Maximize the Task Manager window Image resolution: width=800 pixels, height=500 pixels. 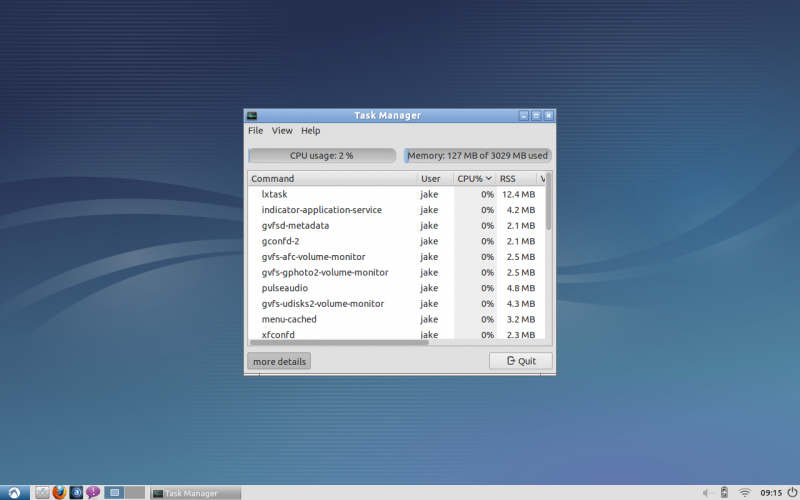click(536, 116)
